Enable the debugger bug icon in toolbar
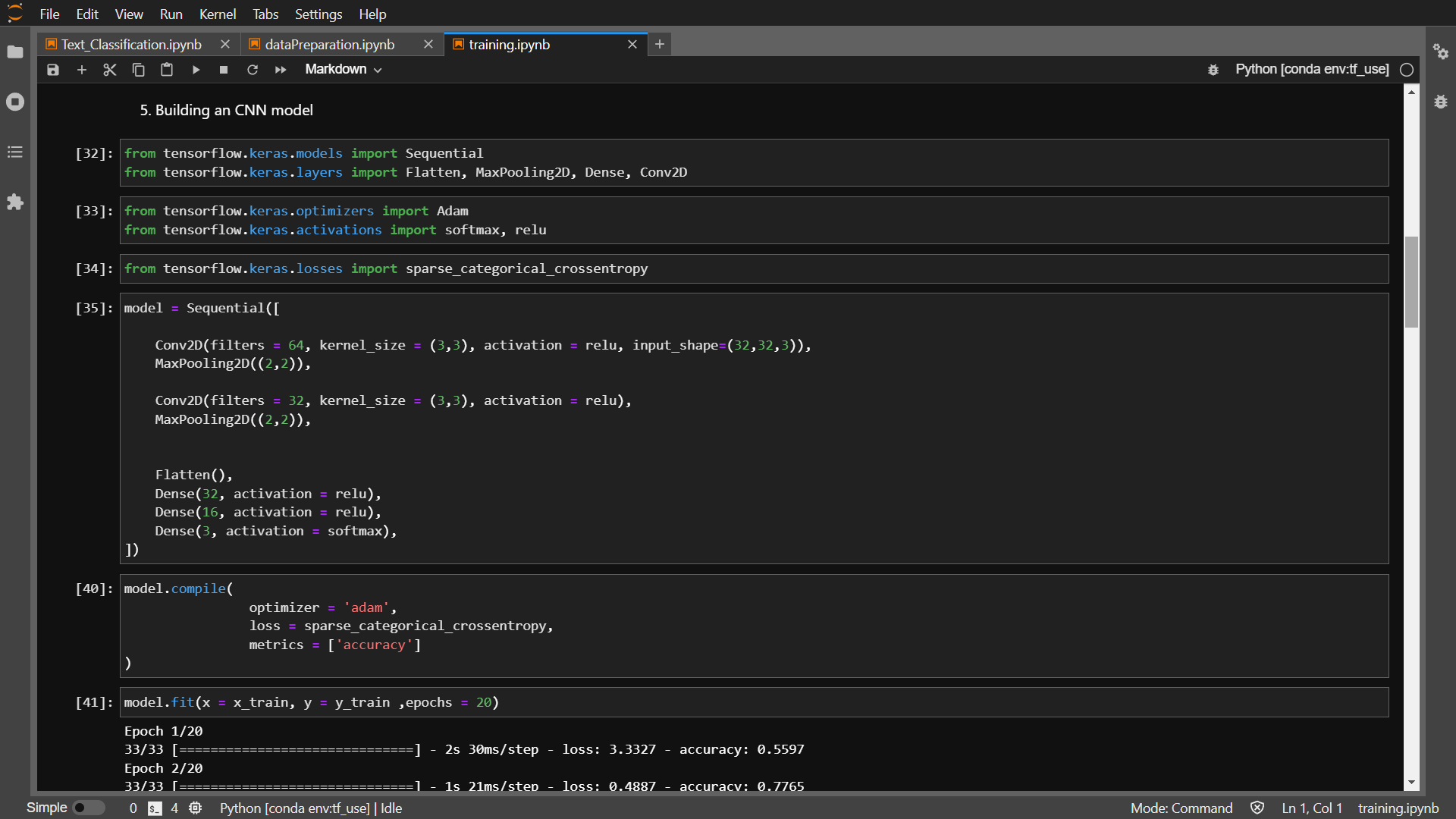The width and height of the screenshot is (1456, 819). (1213, 70)
